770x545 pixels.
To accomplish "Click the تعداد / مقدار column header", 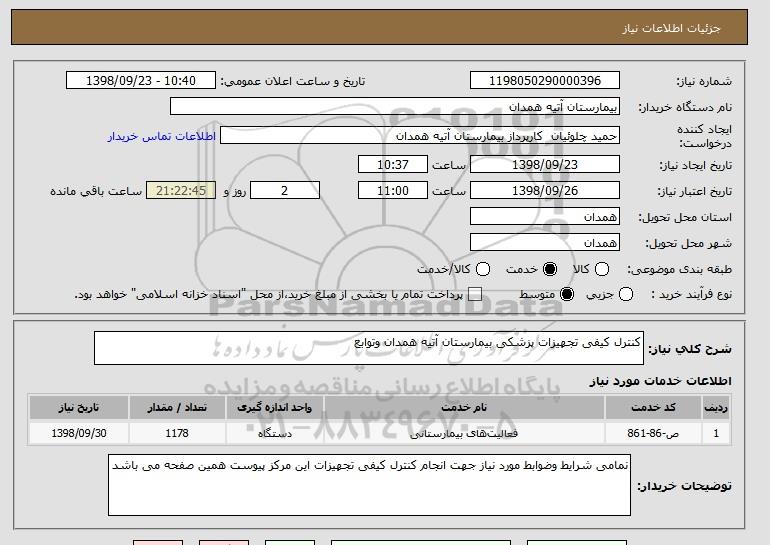I will click(177, 408).
